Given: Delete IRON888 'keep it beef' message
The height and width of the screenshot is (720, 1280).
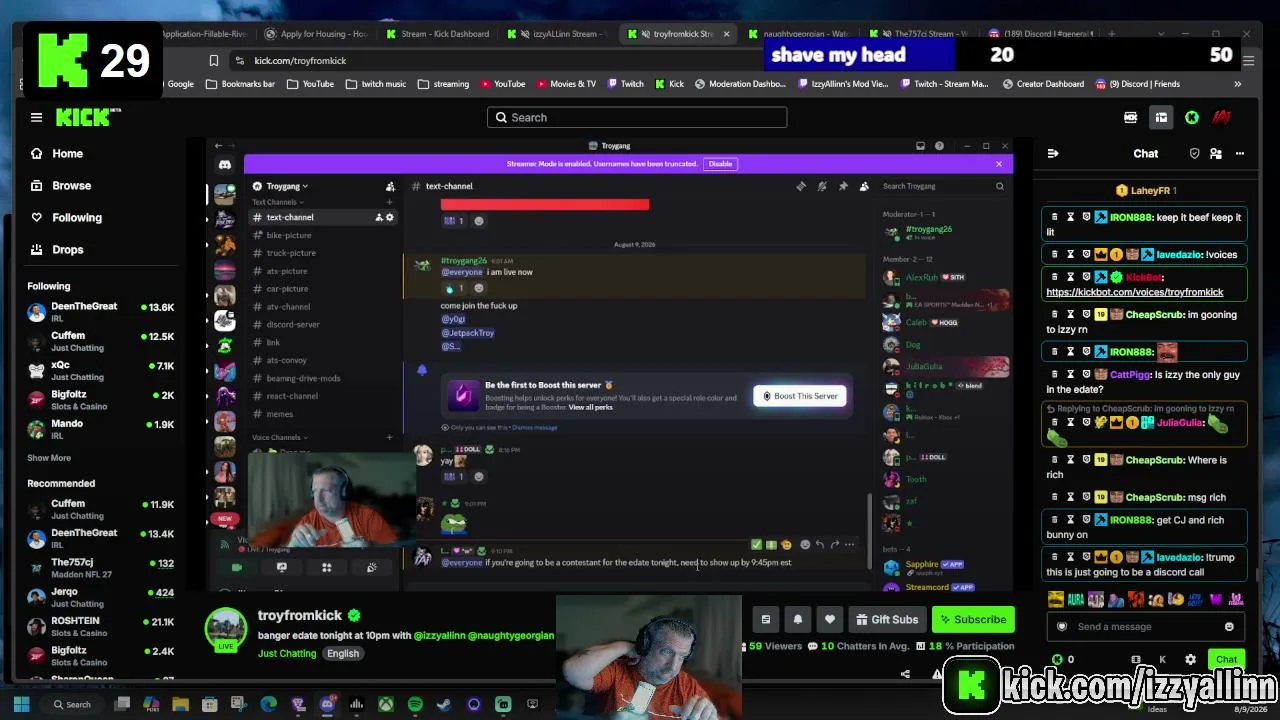Looking at the screenshot, I should pos(1055,217).
